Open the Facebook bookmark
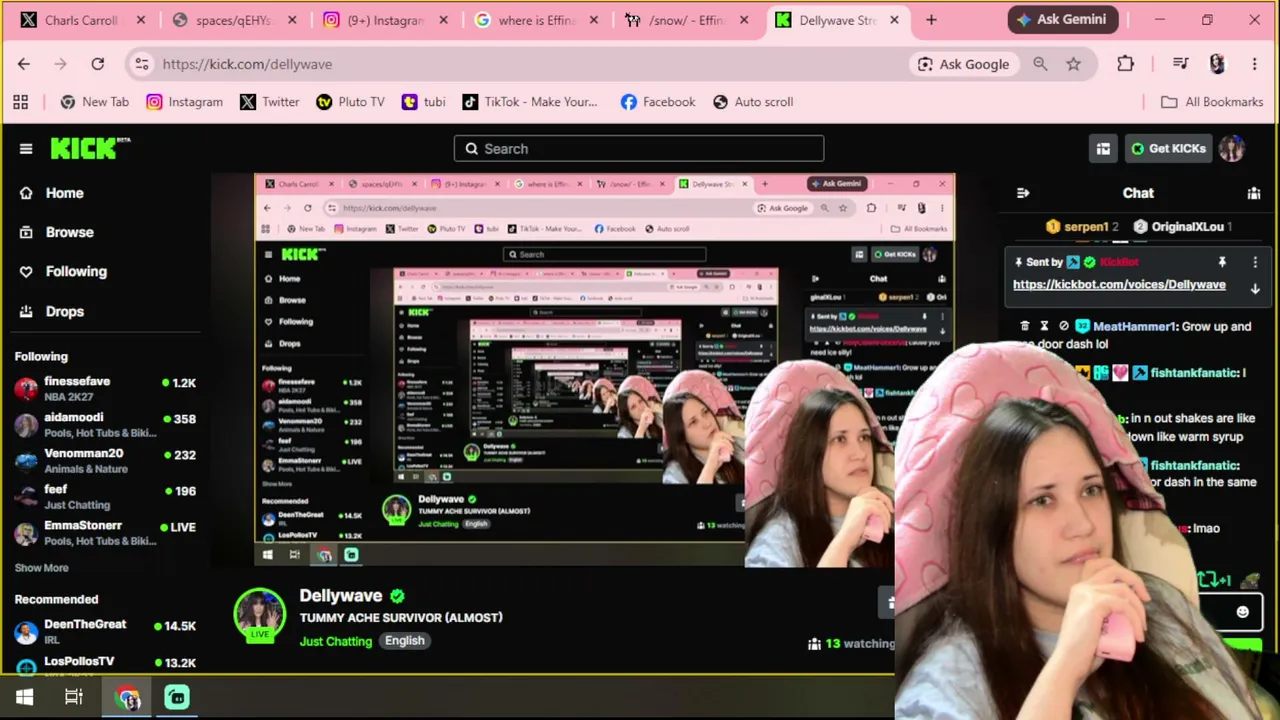This screenshot has width=1280, height=720. coord(658,102)
